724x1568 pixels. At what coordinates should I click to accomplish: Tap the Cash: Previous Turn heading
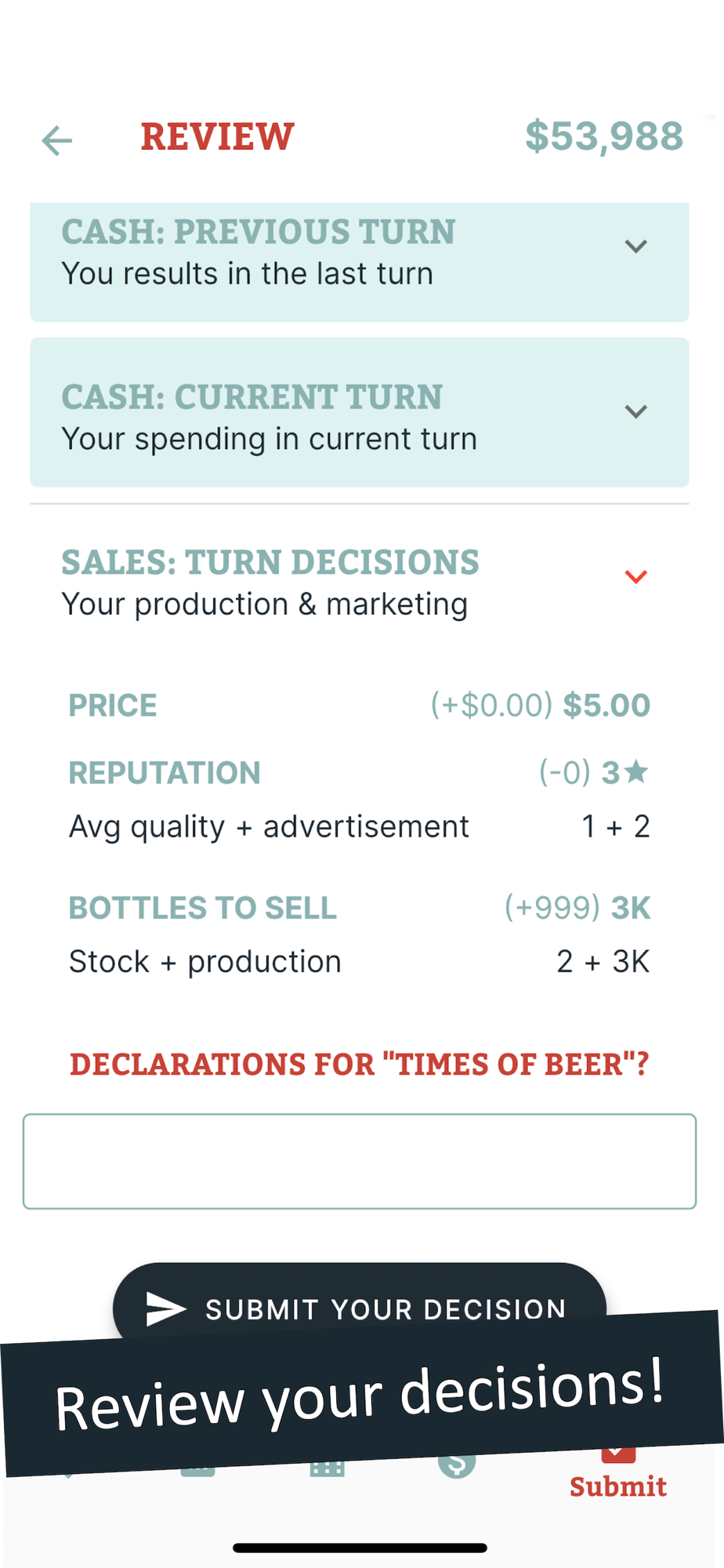pyautogui.click(x=259, y=232)
